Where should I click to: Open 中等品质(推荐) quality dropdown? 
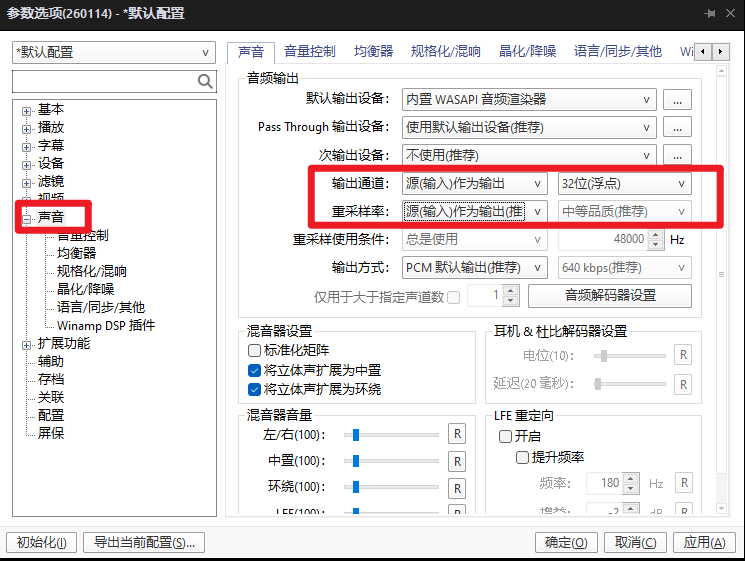(x=625, y=211)
